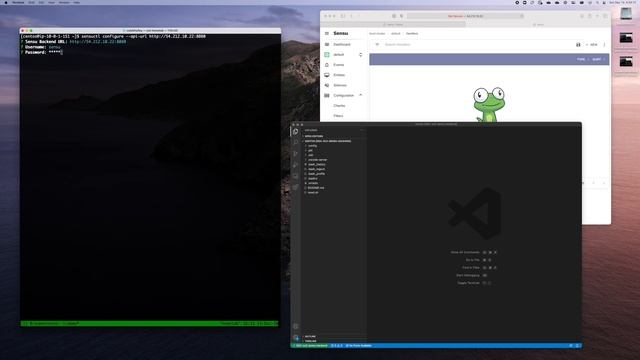Screen dimensions: 640x360
Task: Open Events in Sensu sidebar
Action: [338, 65]
